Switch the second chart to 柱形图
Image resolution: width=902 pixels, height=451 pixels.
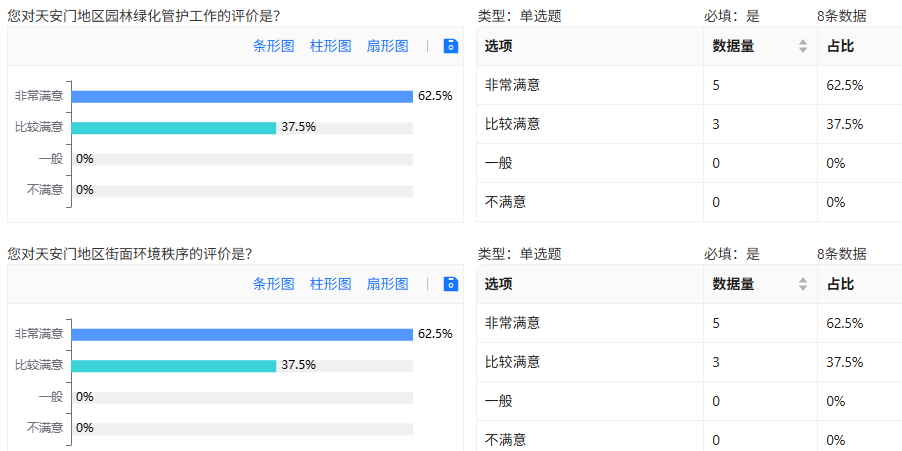pos(331,284)
